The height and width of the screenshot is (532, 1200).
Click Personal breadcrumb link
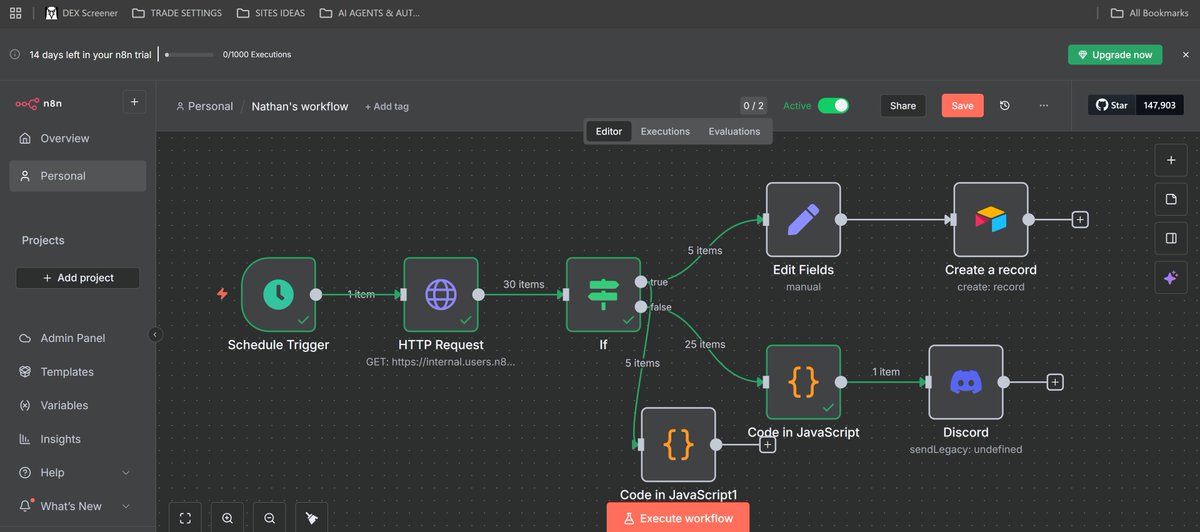(x=204, y=106)
